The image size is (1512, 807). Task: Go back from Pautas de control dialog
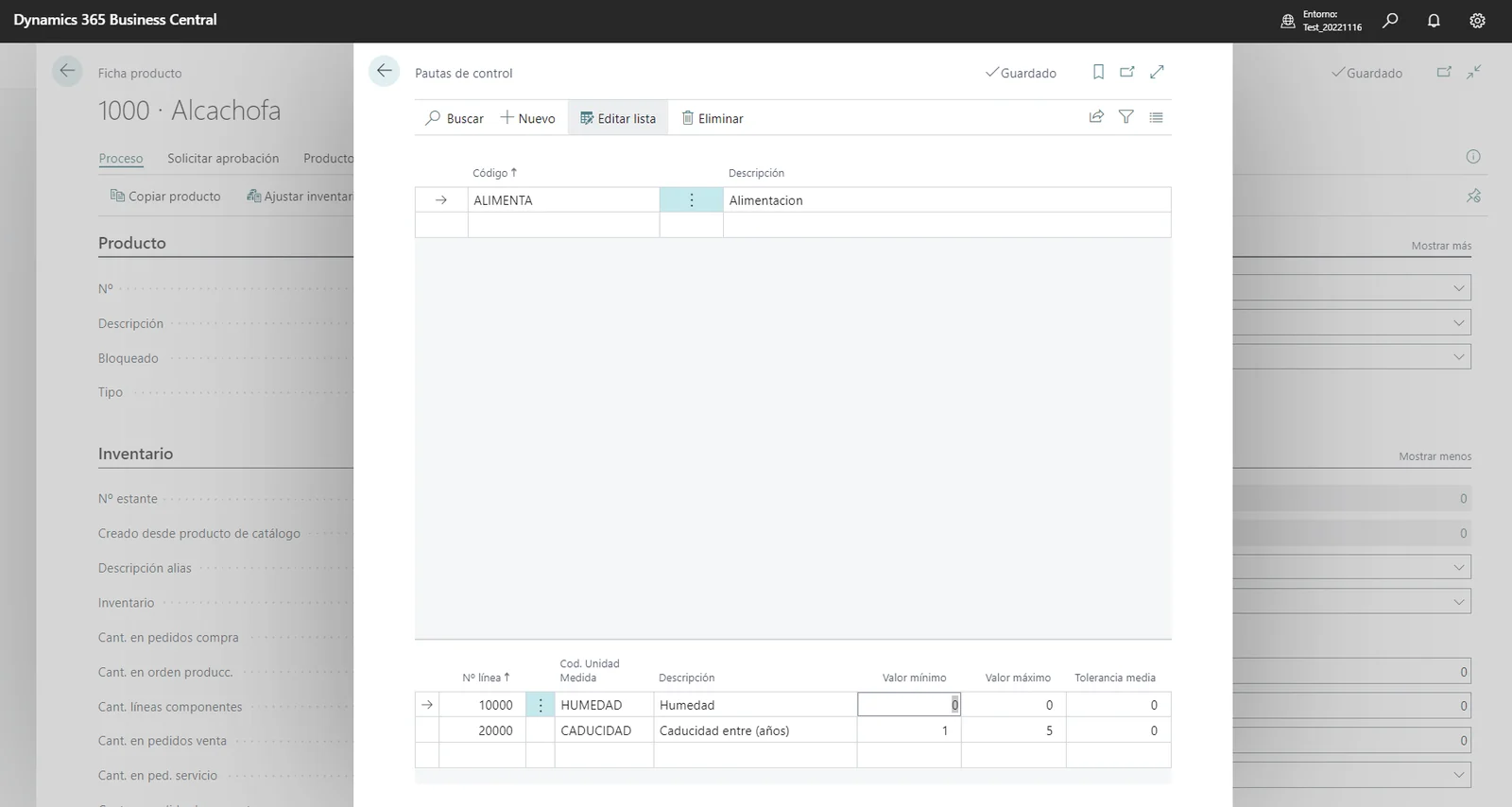point(384,71)
